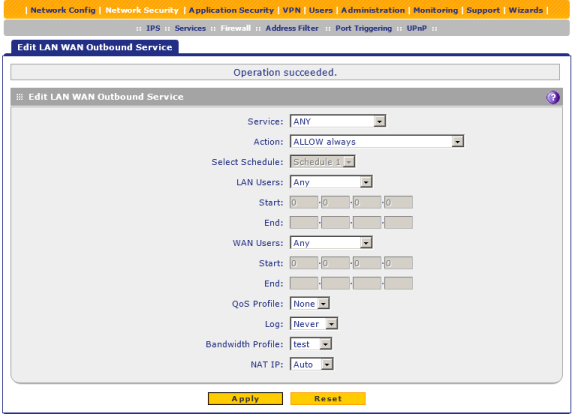Click the Reset button

click(328, 399)
